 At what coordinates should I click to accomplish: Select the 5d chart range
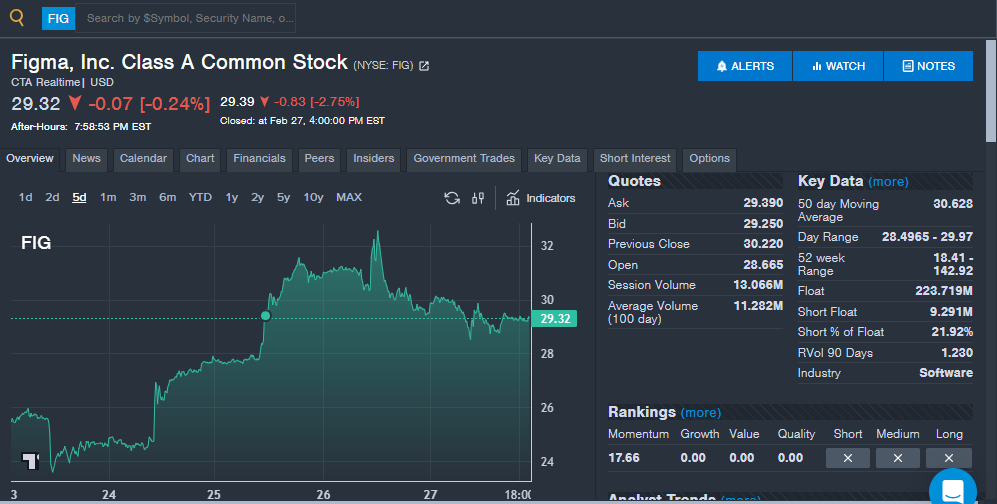(79, 198)
